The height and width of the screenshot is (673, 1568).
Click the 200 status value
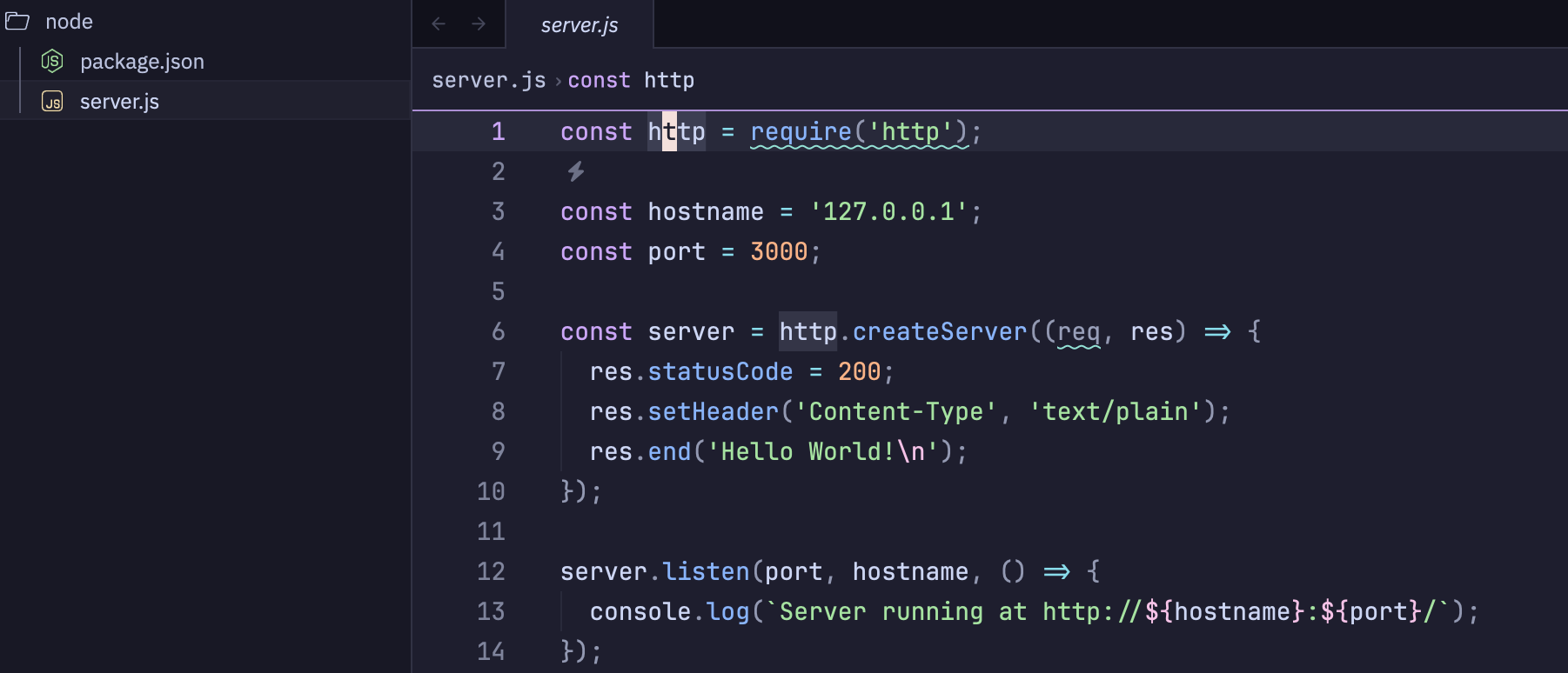[x=860, y=371]
